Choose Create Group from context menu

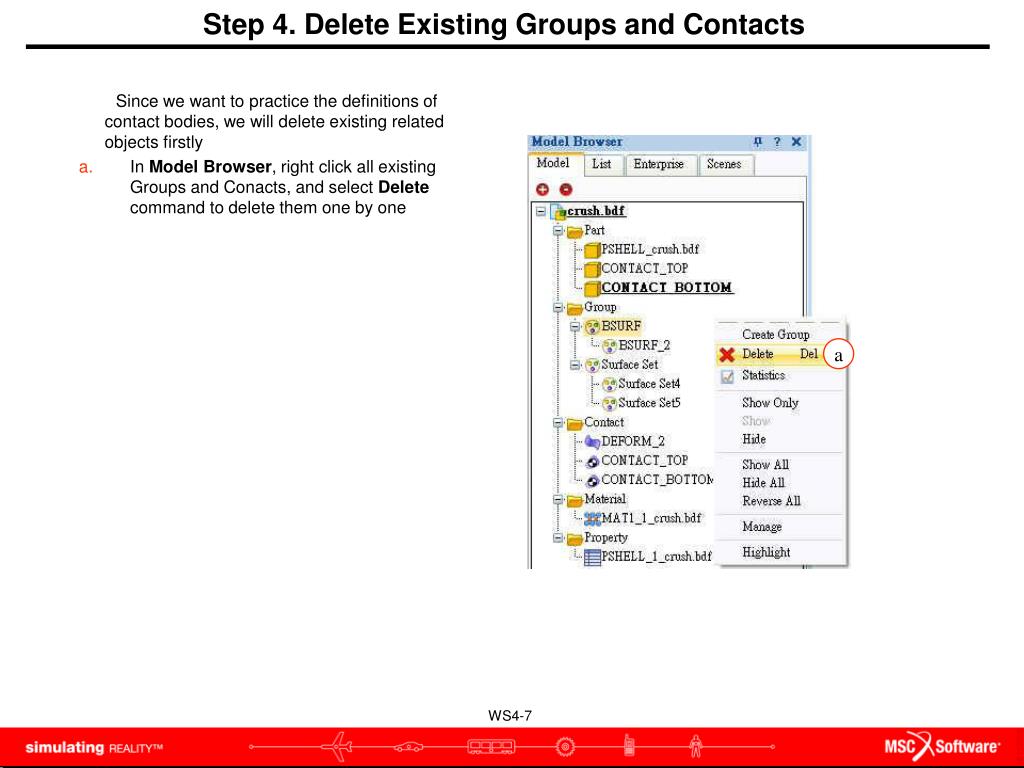click(x=776, y=334)
